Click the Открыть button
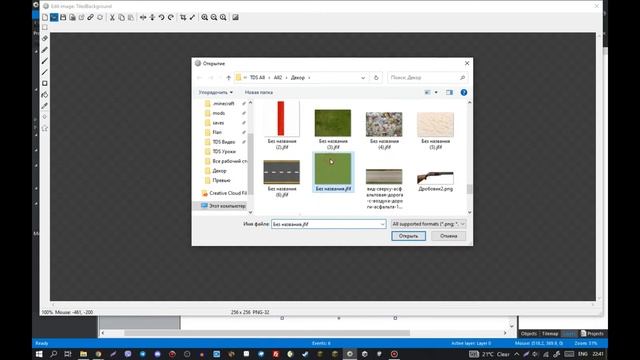 point(408,236)
